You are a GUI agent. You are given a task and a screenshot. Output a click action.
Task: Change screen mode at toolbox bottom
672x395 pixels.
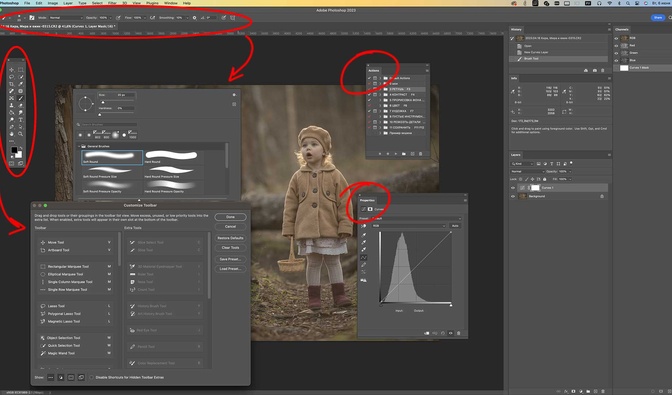point(21,163)
